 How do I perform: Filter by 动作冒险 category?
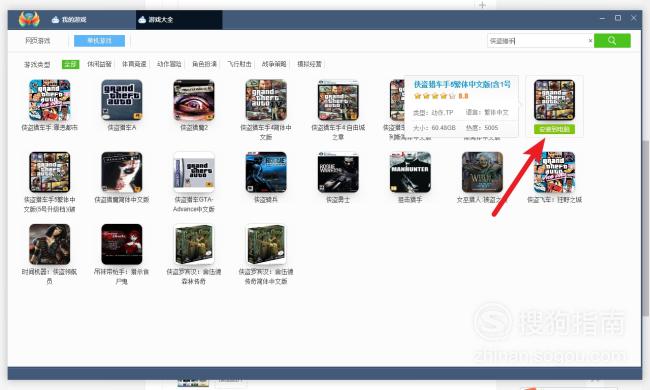coord(169,64)
